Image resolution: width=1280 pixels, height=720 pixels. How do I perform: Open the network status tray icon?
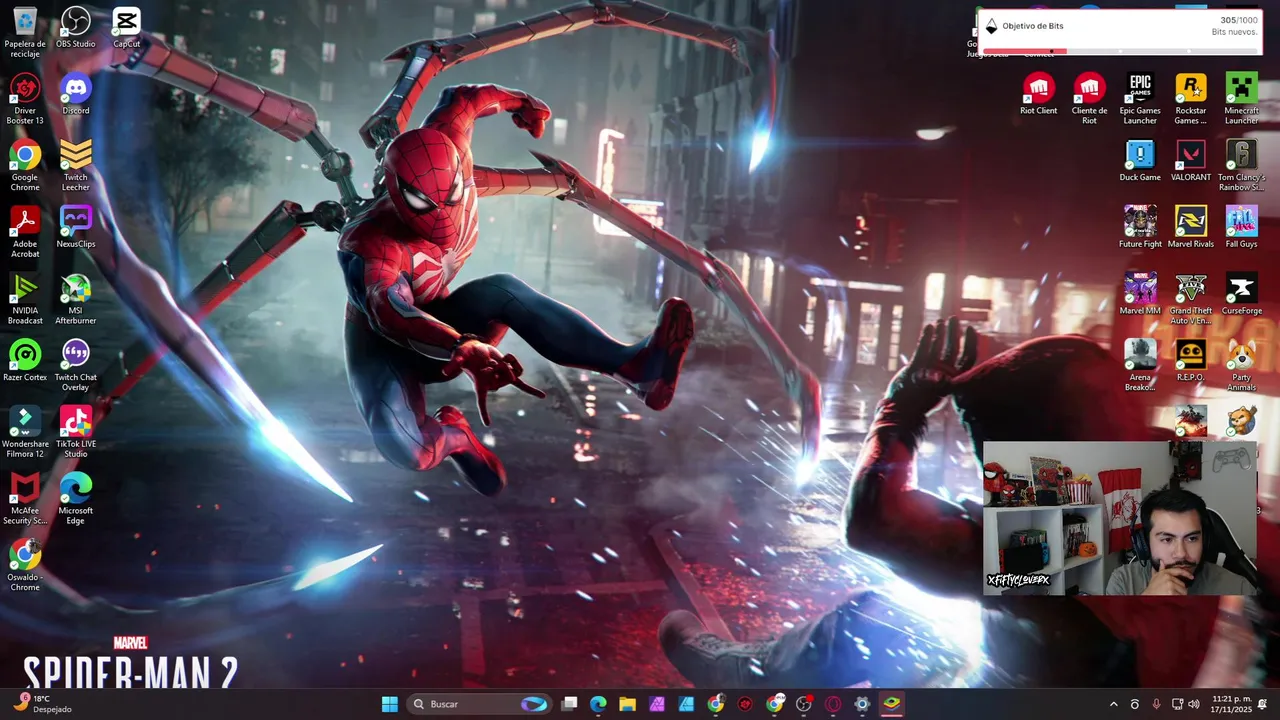[x=1177, y=704]
